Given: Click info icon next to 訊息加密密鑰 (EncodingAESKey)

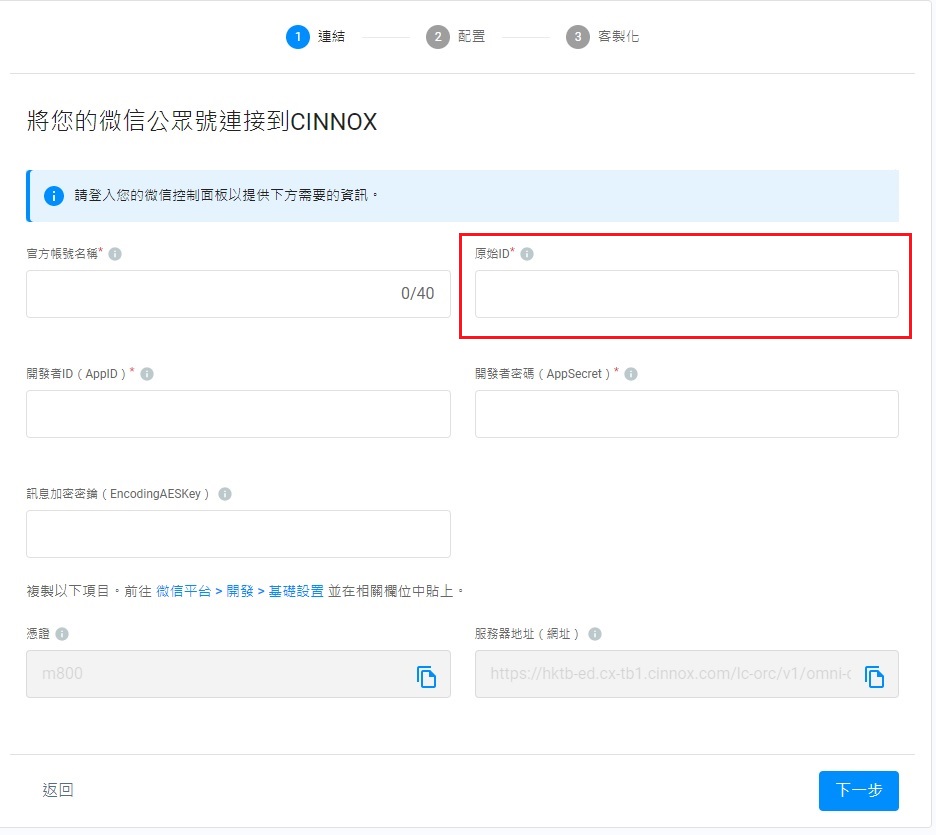Looking at the screenshot, I should pyautogui.click(x=225, y=494).
